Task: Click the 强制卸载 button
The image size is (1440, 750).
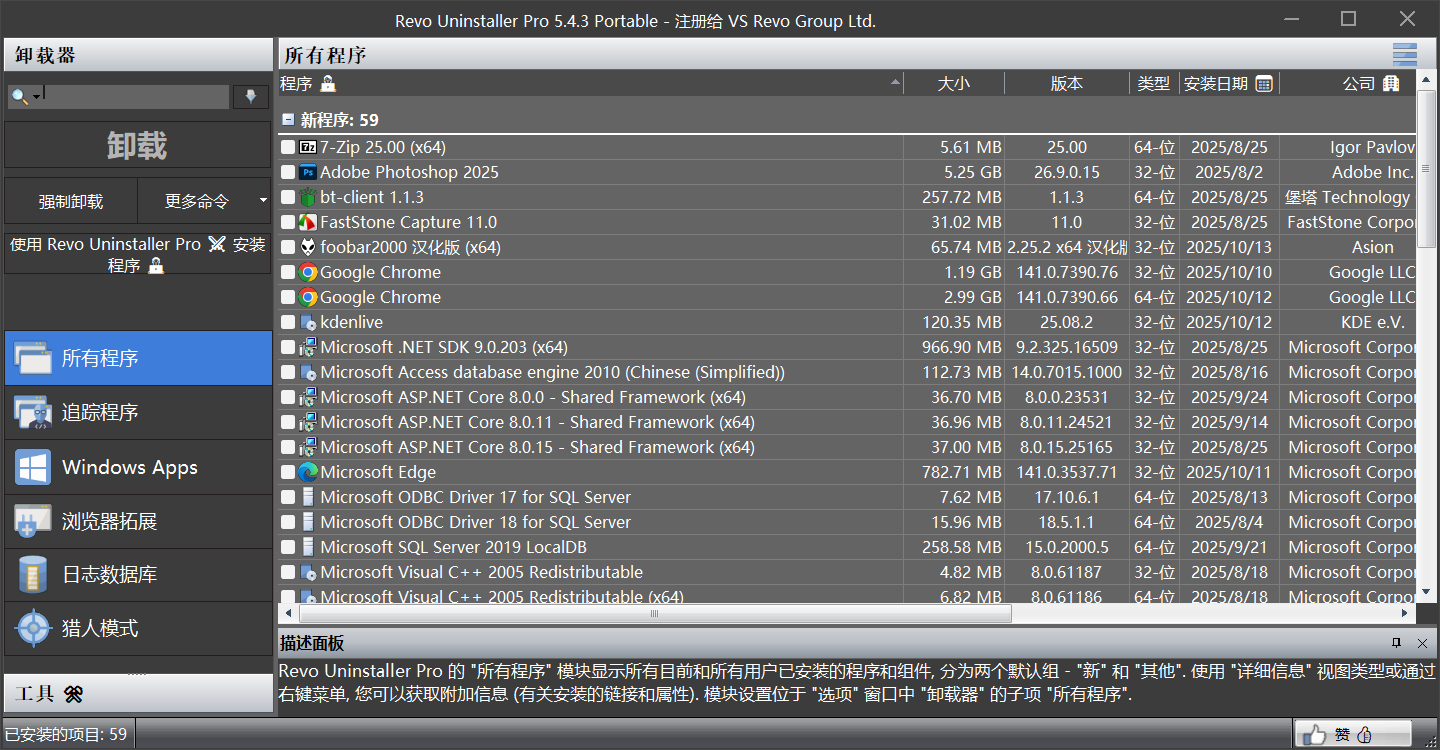Action: (x=71, y=201)
